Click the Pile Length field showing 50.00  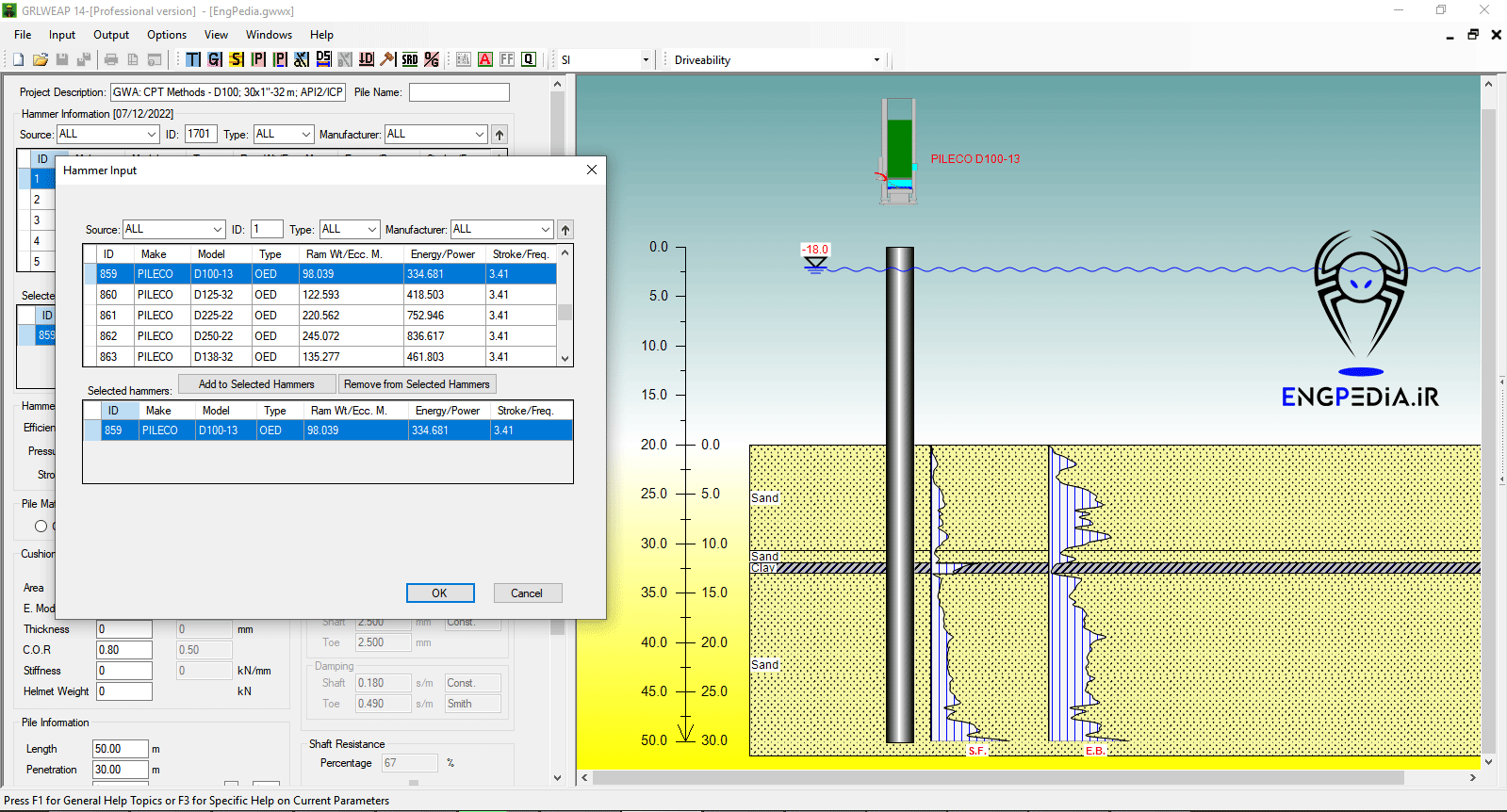pos(121,749)
